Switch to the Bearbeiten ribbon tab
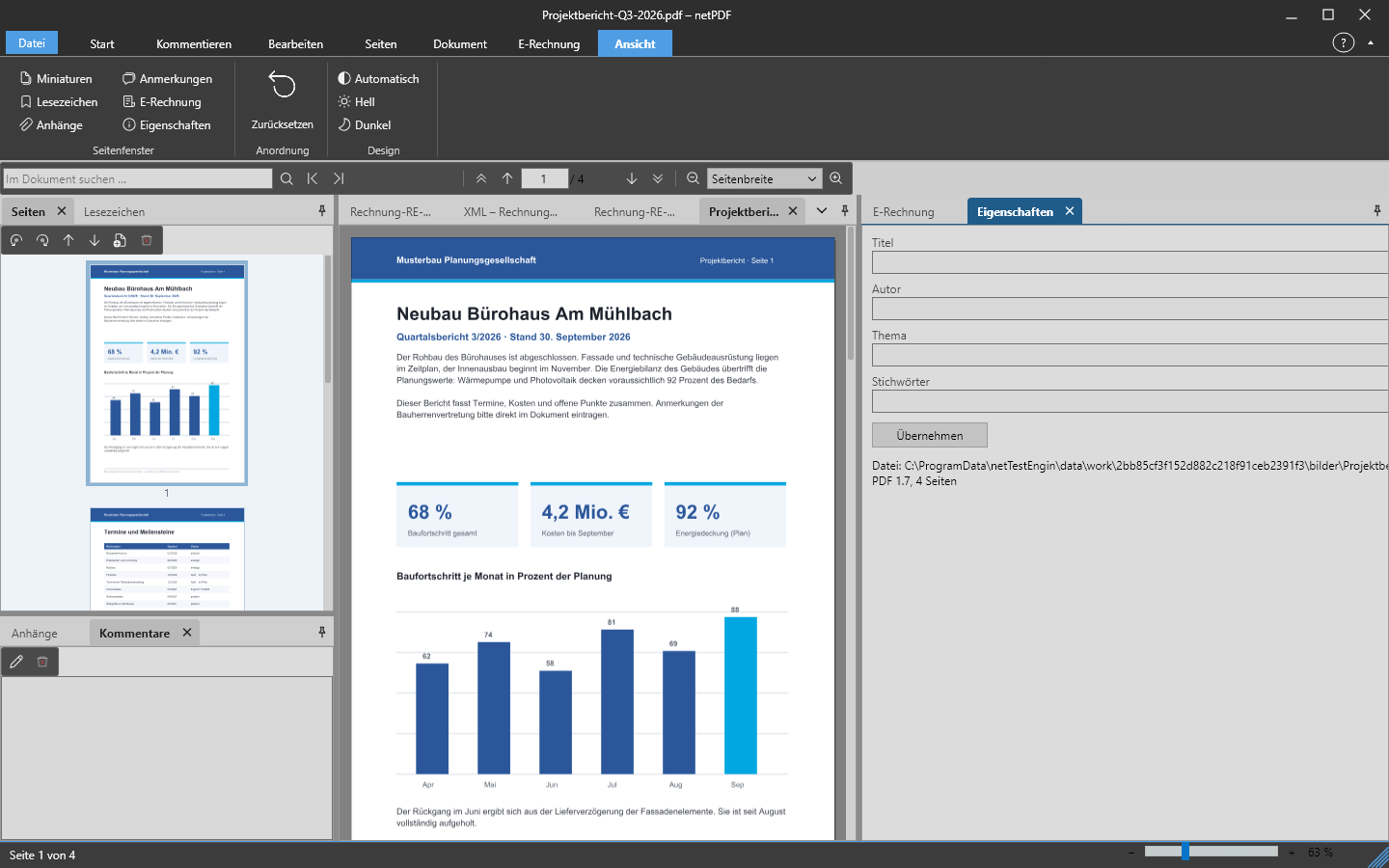Viewport: 1389px width, 868px height. [x=295, y=43]
